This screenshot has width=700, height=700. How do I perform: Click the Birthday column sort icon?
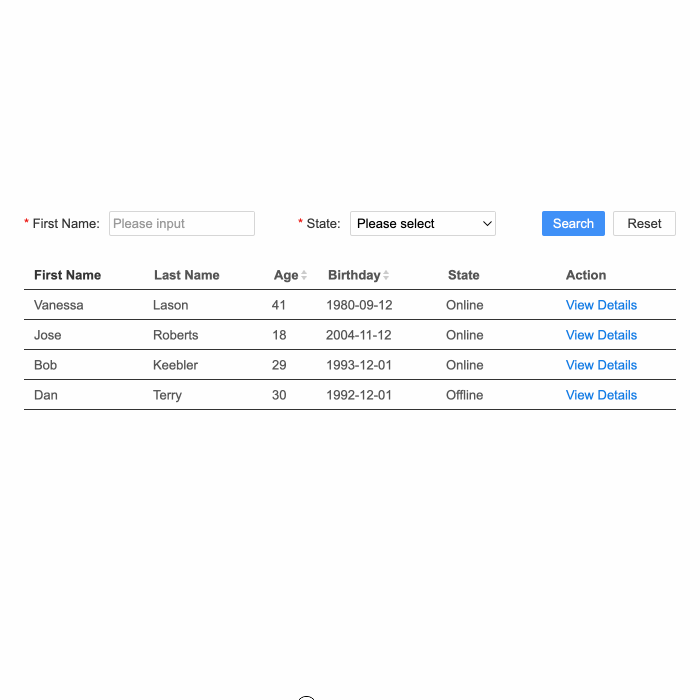pos(386,275)
